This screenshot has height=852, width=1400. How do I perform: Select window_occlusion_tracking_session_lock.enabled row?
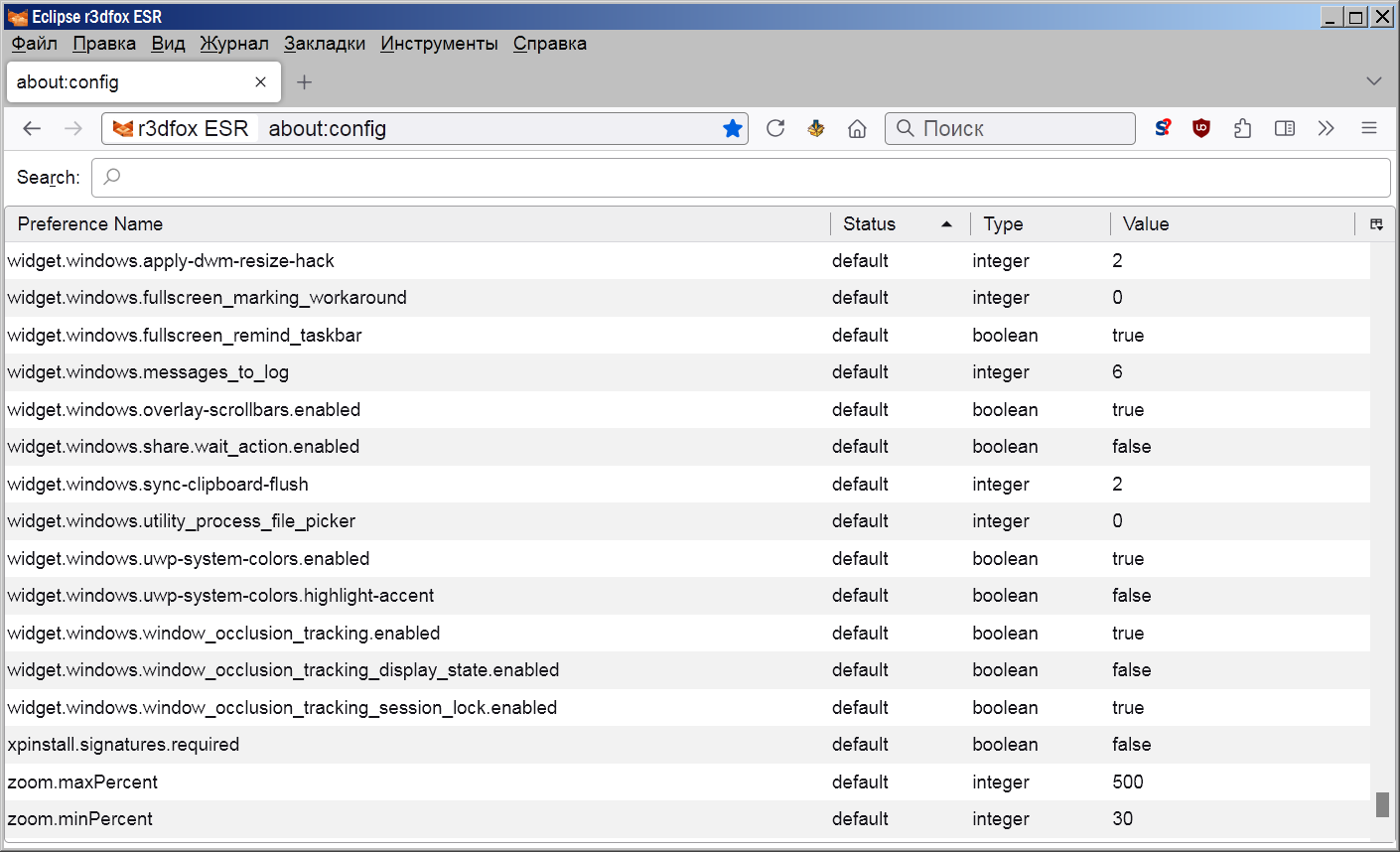[x=687, y=708]
